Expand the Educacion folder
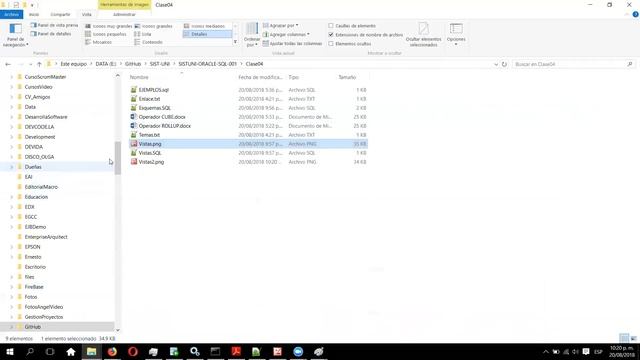This screenshot has height=360, width=640. [x=11, y=197]
